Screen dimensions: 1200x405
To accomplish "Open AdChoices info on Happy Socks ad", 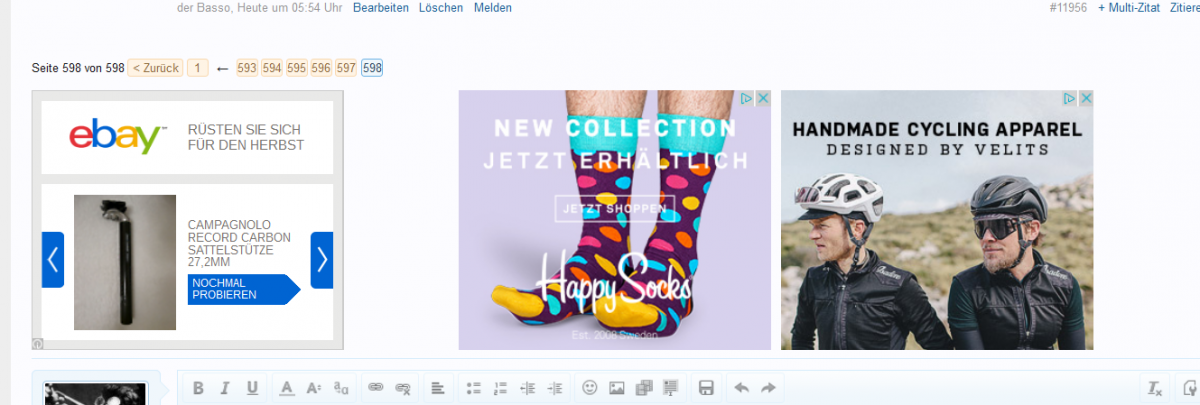I will [x=747, y=98].
